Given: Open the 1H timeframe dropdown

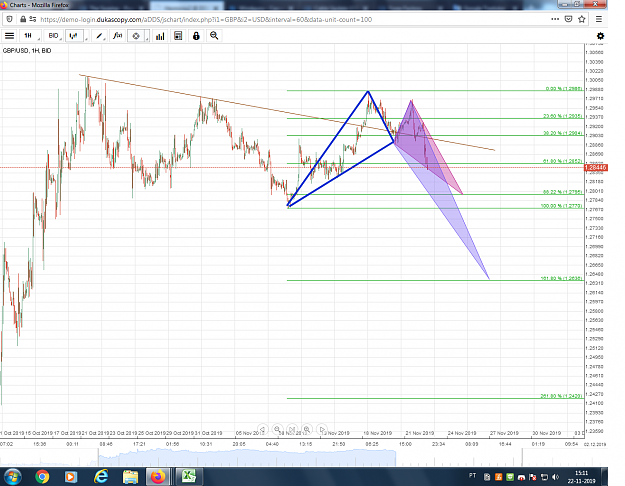Looking at the screenshot, I should point(30,36).
